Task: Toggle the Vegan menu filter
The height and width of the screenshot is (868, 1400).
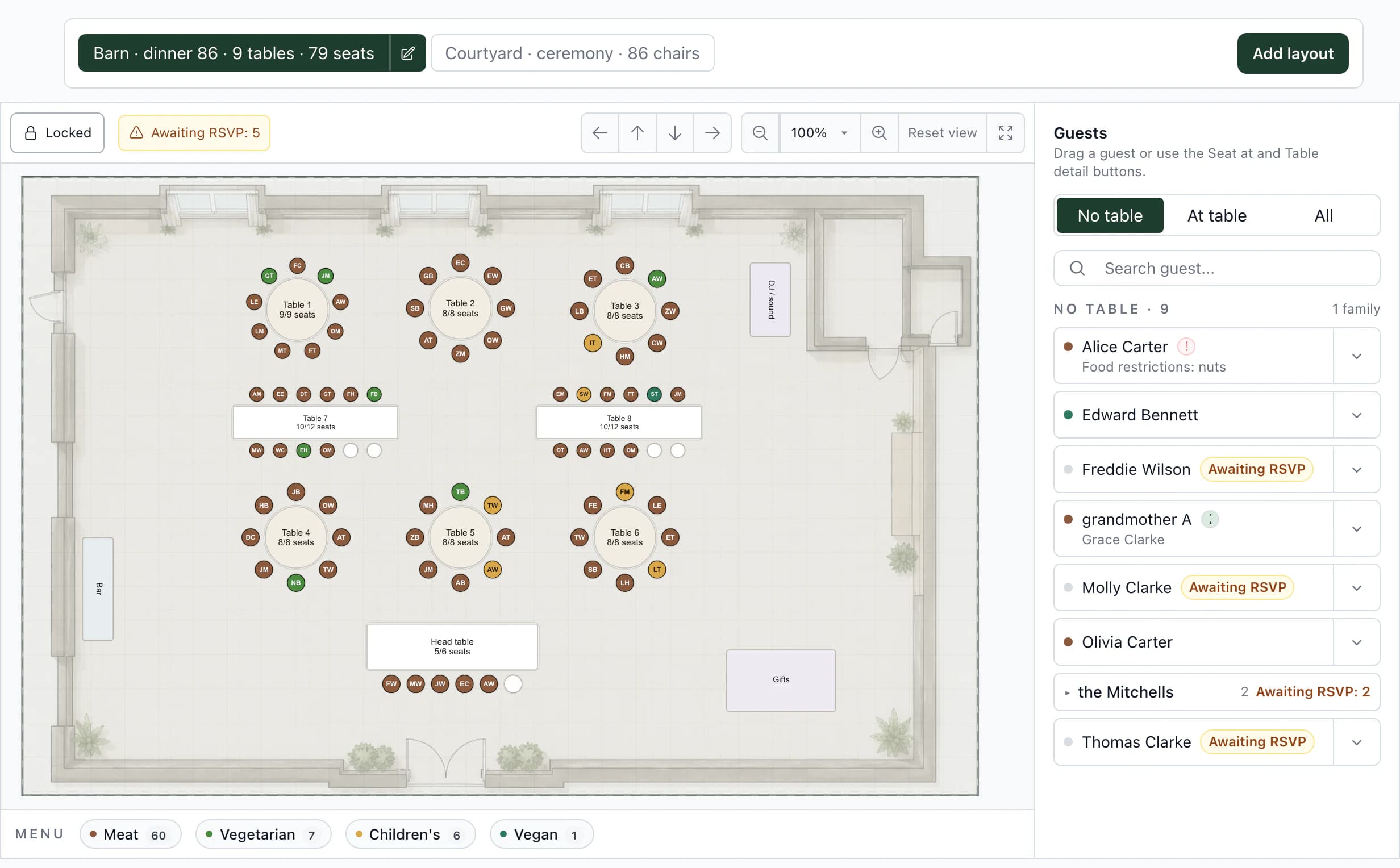Action: 541,834
